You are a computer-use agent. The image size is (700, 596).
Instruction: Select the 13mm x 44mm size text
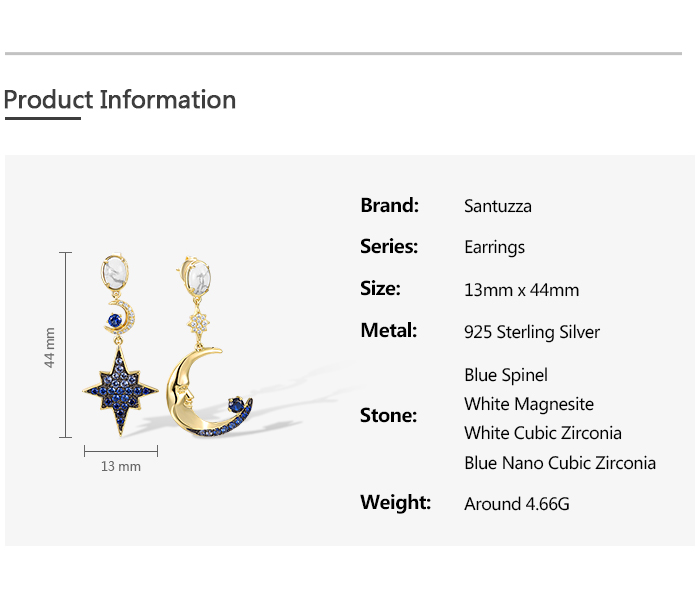coord(521,290)
